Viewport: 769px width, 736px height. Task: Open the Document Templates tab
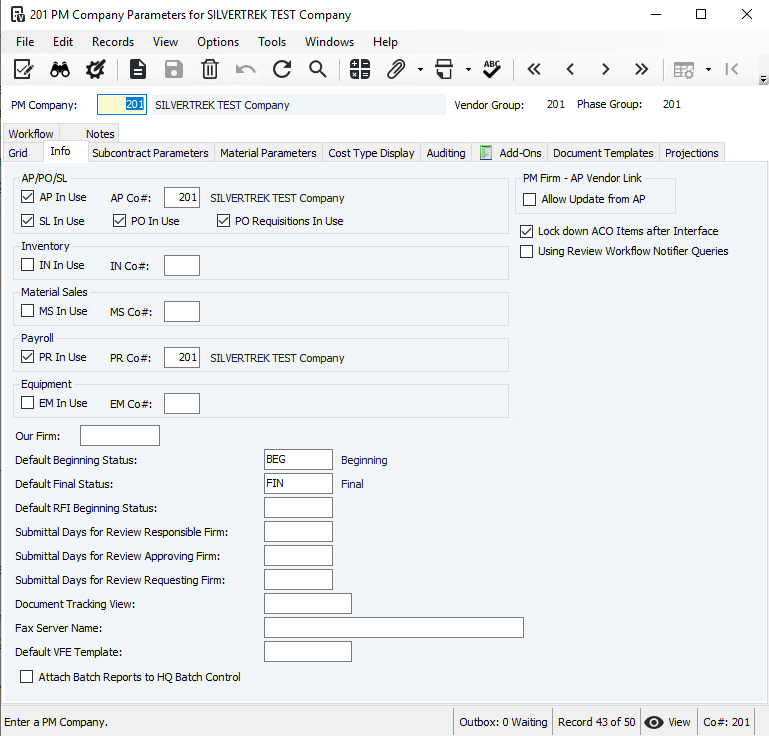coord(603,153)
